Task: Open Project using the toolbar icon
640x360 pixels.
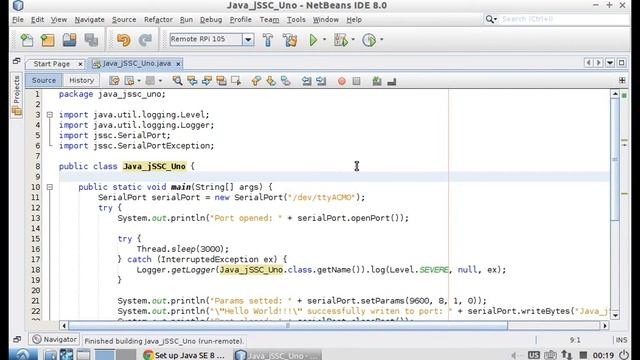Action: pyautogui.click(x=69, y=40)
